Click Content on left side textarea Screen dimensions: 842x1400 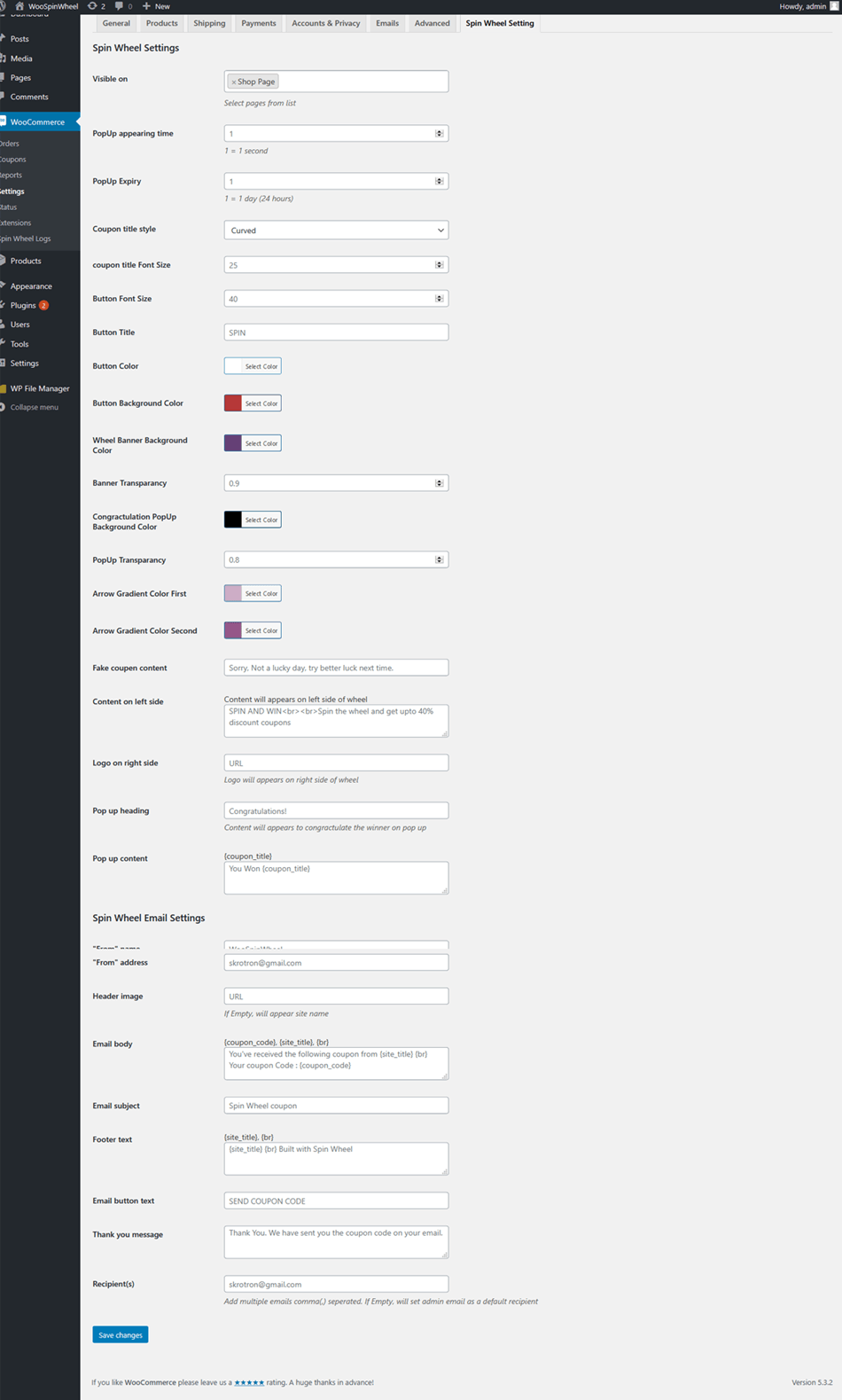click(x=336, y=721)
